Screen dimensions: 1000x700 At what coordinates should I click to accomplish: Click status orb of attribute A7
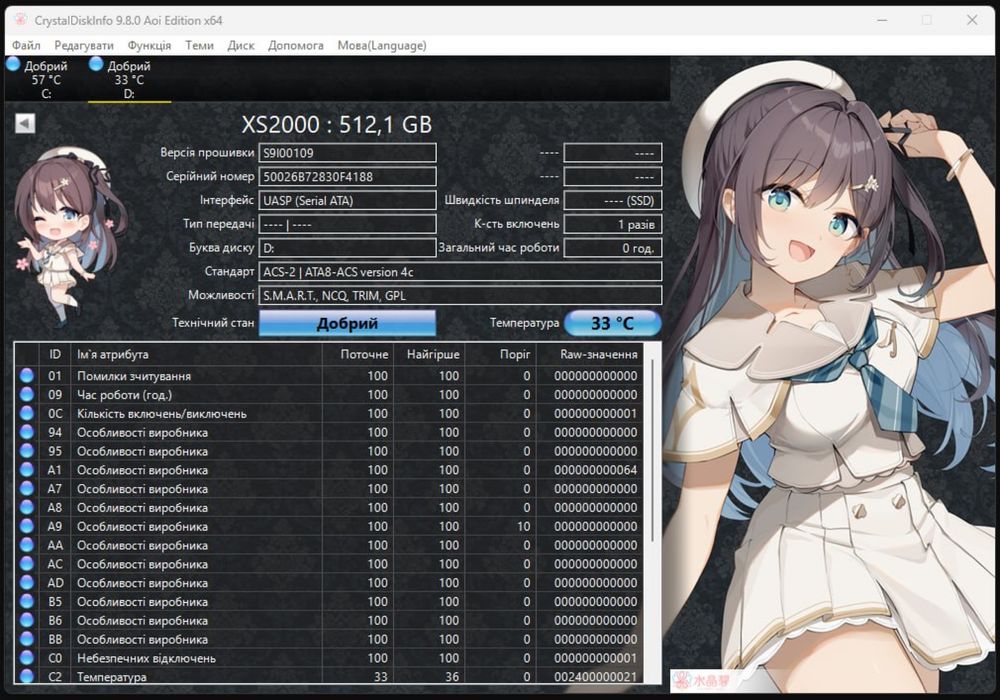27,488
